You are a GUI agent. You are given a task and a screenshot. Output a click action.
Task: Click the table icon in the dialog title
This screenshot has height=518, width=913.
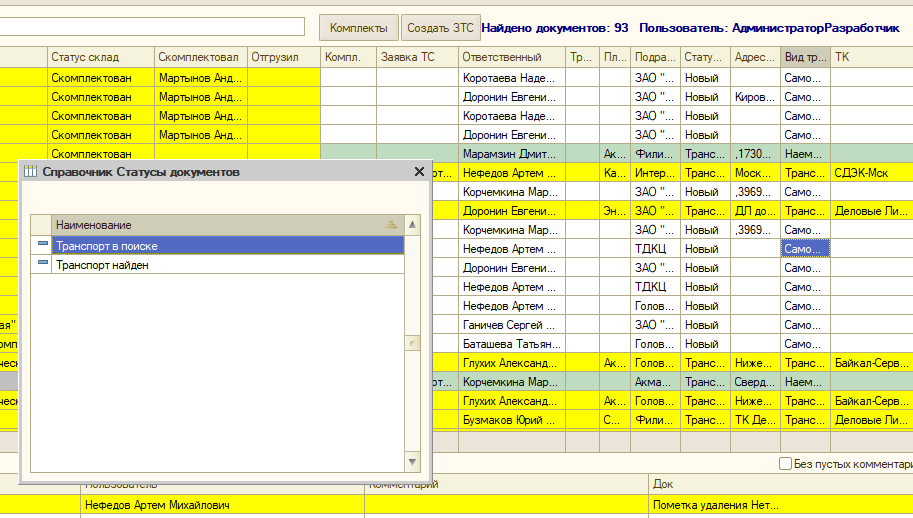30,171
